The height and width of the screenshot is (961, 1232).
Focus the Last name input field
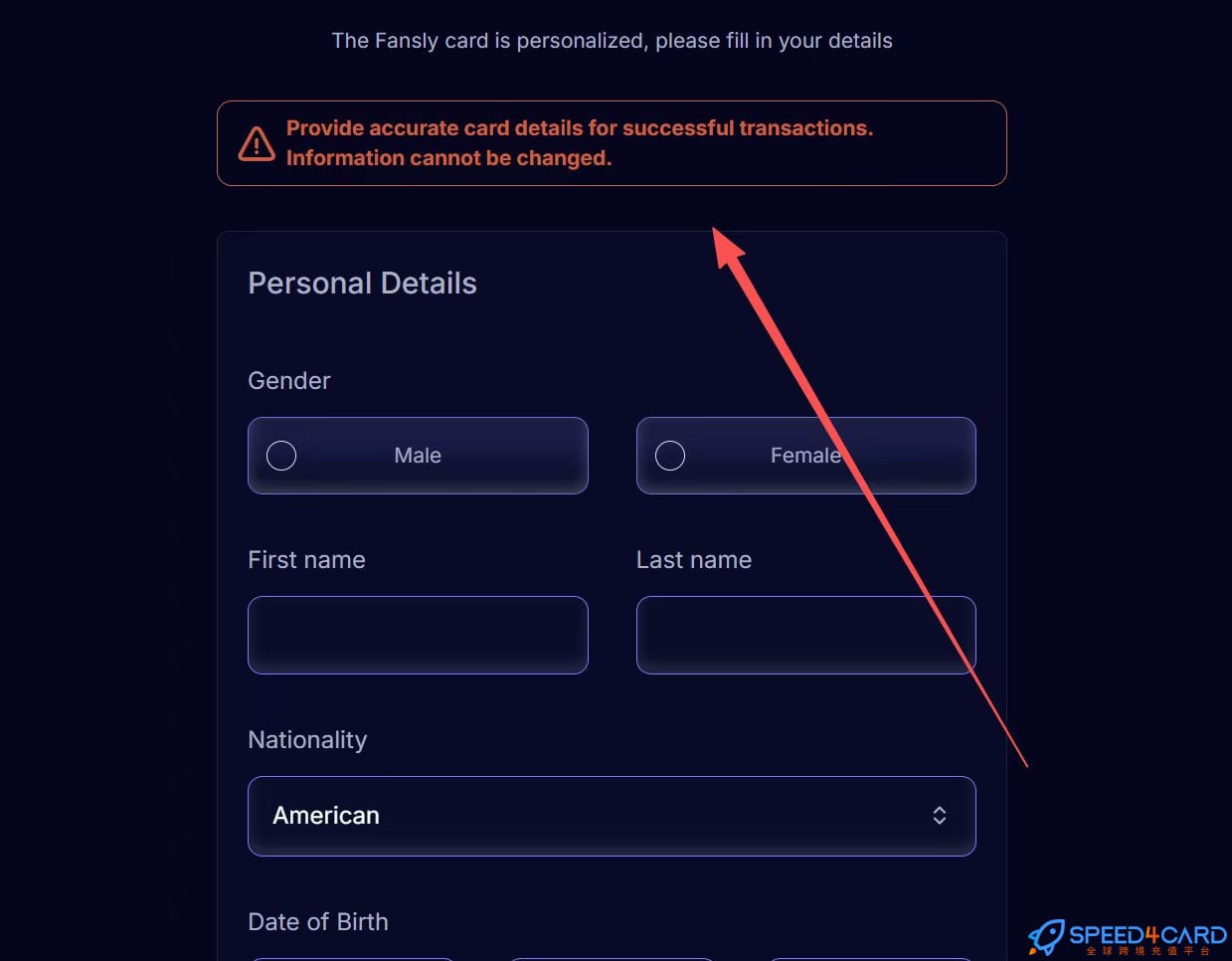(805, 635)
